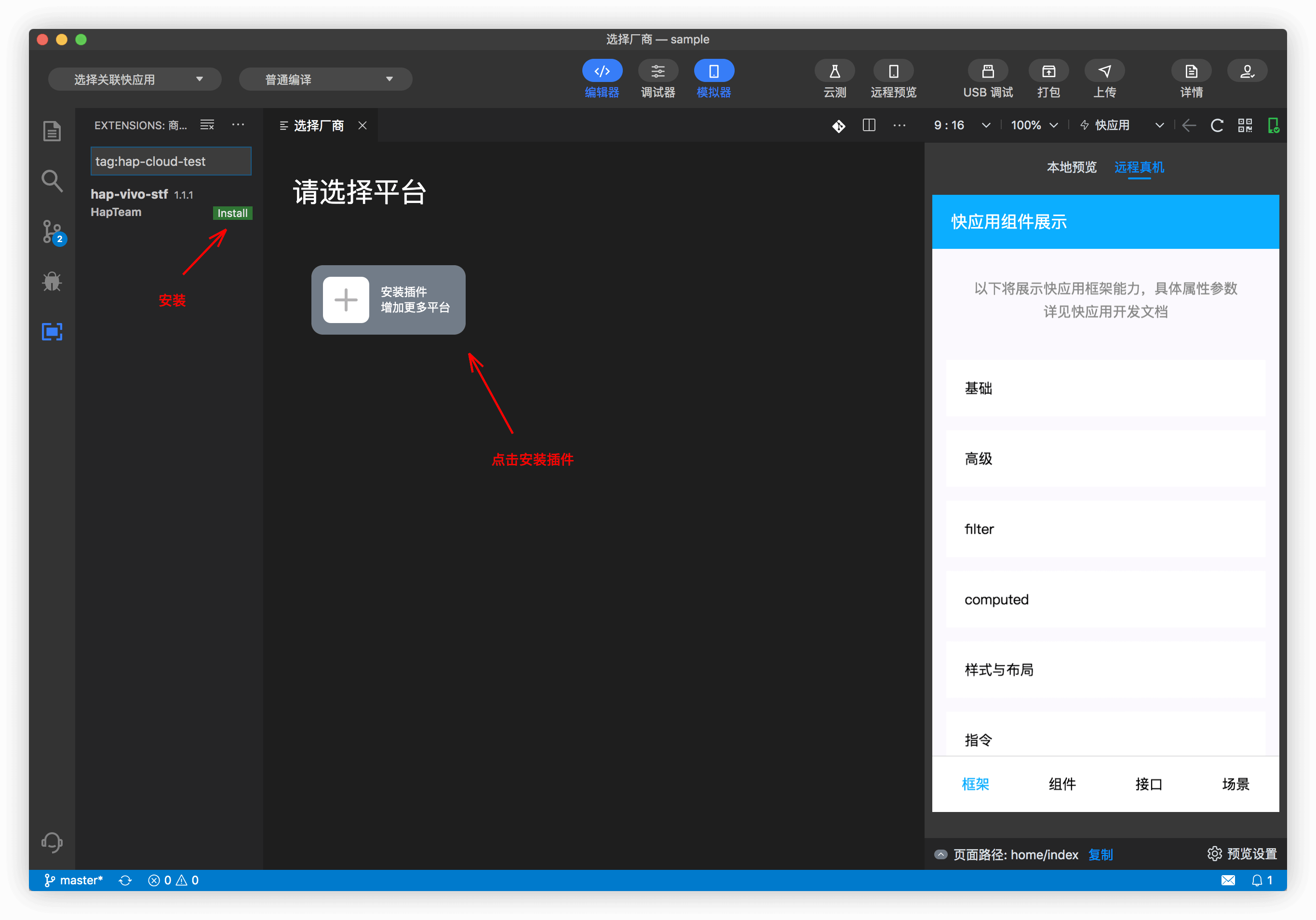Open the Explorer files icon in sidebar
The height and width of the screenshot is (920, 1316).
coord(52,131)
